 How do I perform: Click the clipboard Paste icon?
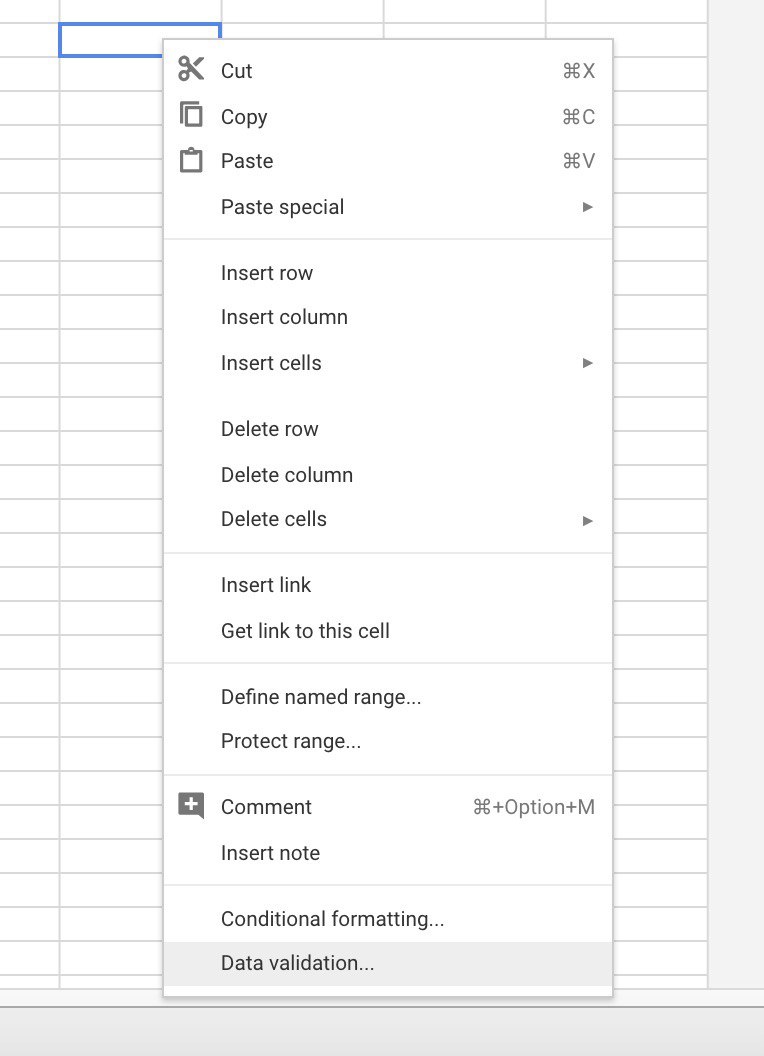point(191,160)
